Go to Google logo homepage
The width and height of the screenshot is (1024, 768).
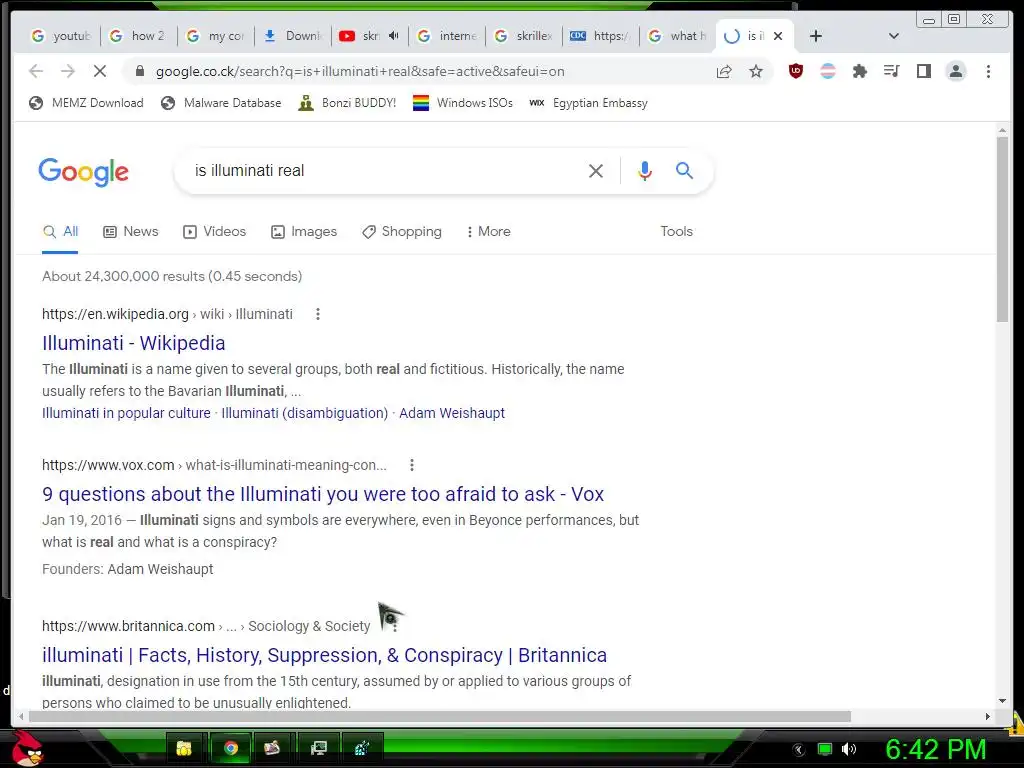[84, 172]
